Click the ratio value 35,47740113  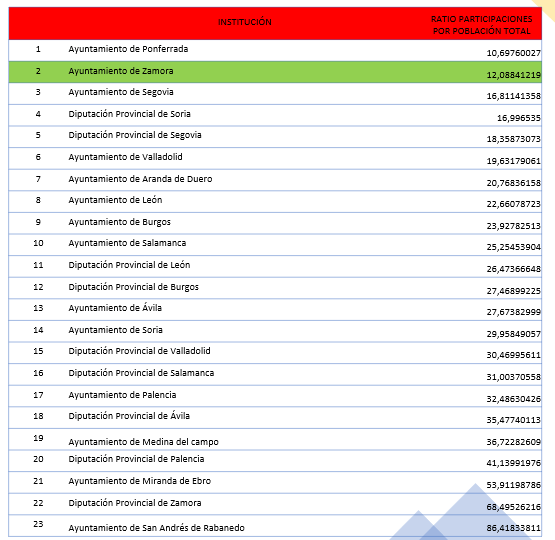pos(514,420)
